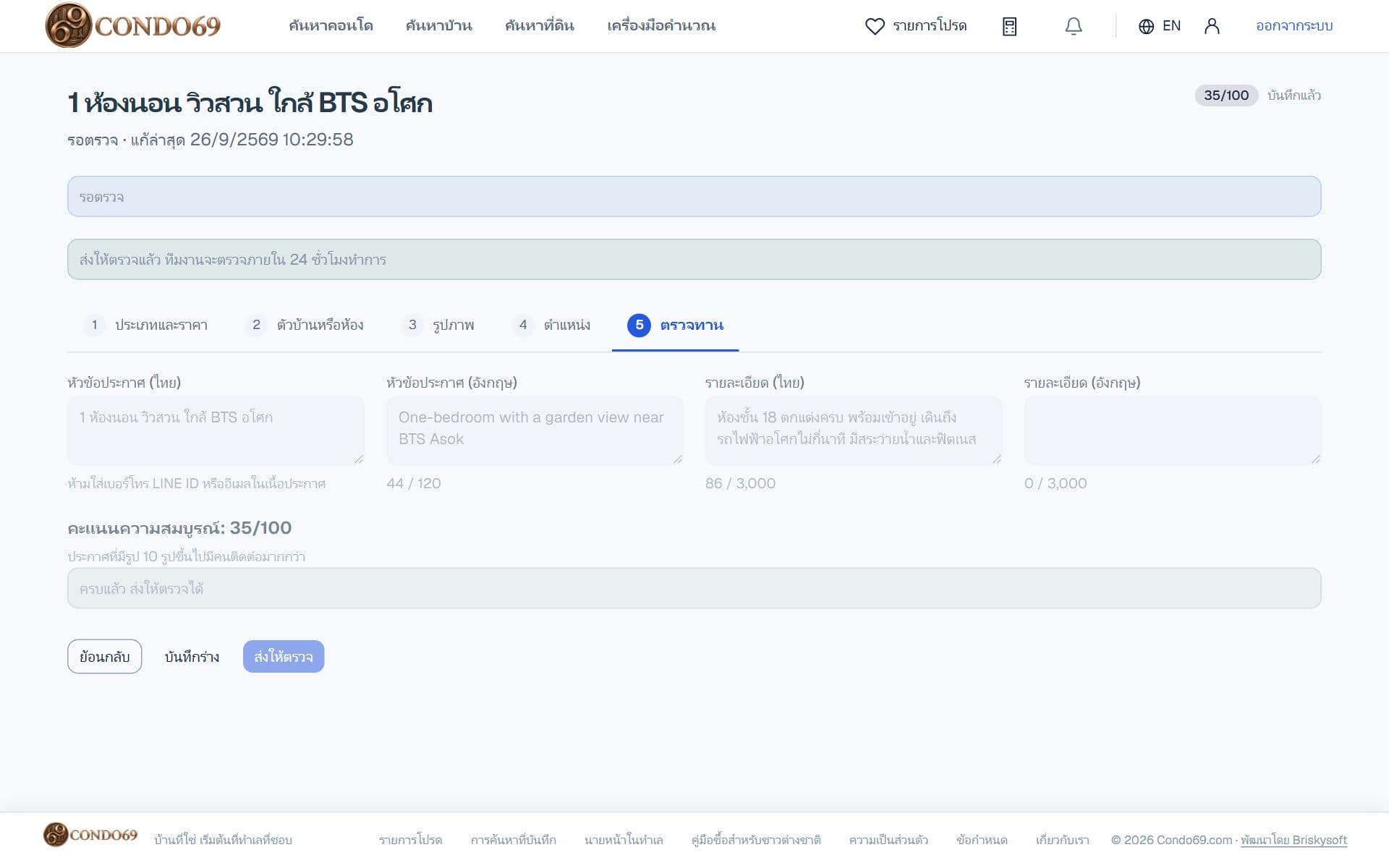Screen dimensions: 1389x868
Task: Open พัฒนาโดย Briskysoft link
Action: pos(1294,841)
